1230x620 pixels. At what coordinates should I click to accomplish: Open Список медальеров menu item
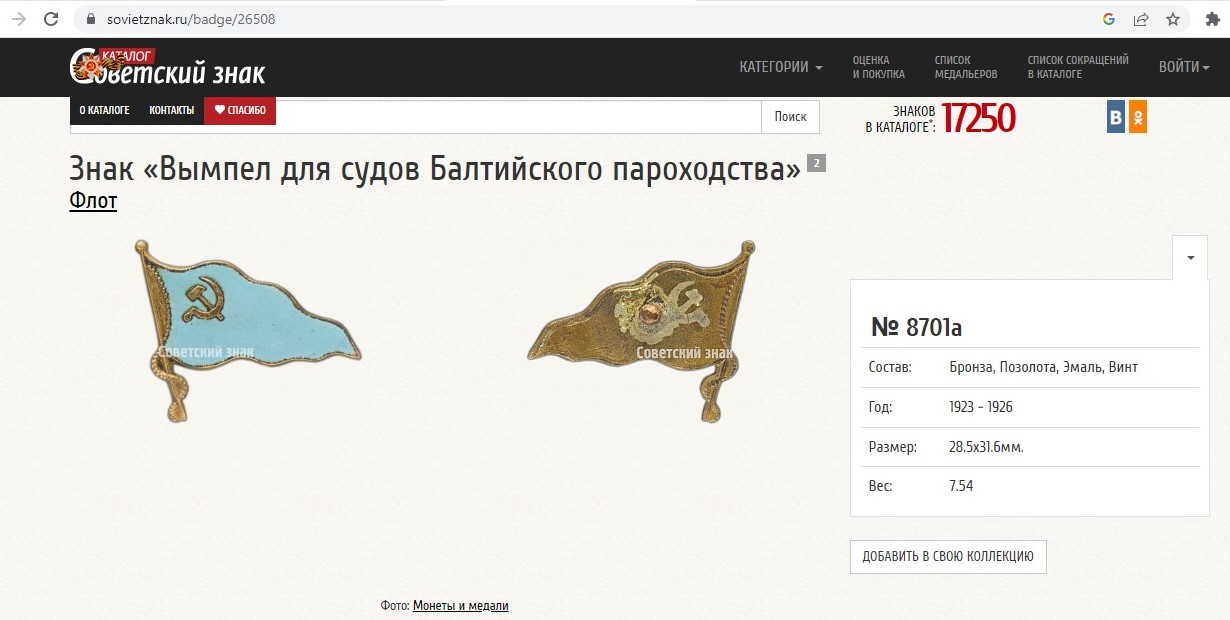pos(965,67)
